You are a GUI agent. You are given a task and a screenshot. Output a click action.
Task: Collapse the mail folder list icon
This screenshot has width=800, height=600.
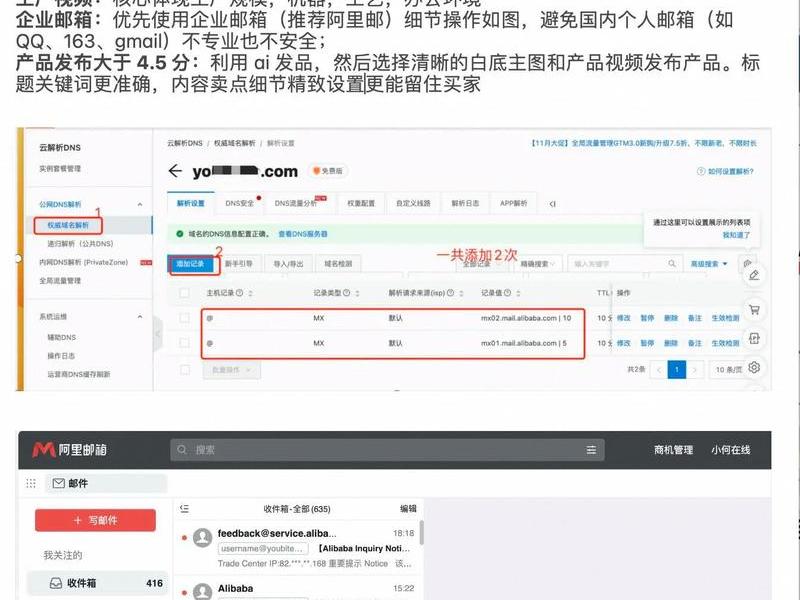(185, 508)
